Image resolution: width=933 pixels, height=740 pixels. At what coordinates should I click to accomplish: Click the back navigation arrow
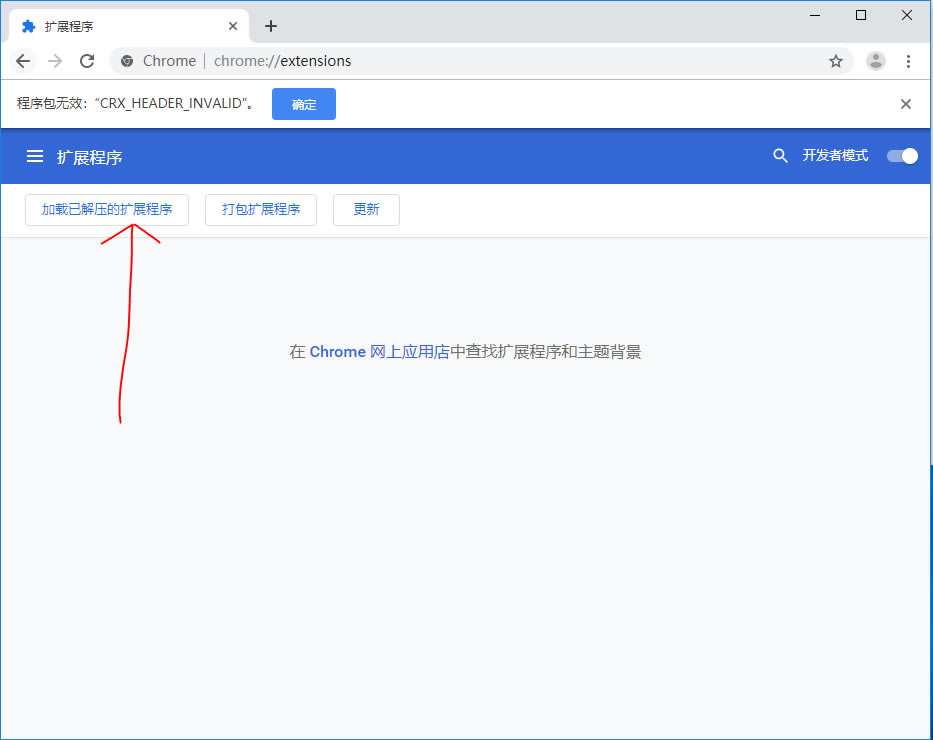23,61
